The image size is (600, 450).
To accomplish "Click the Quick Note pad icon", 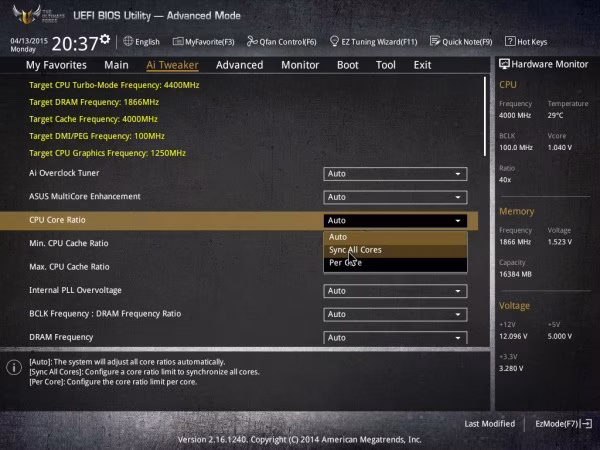I will point(435,41).
